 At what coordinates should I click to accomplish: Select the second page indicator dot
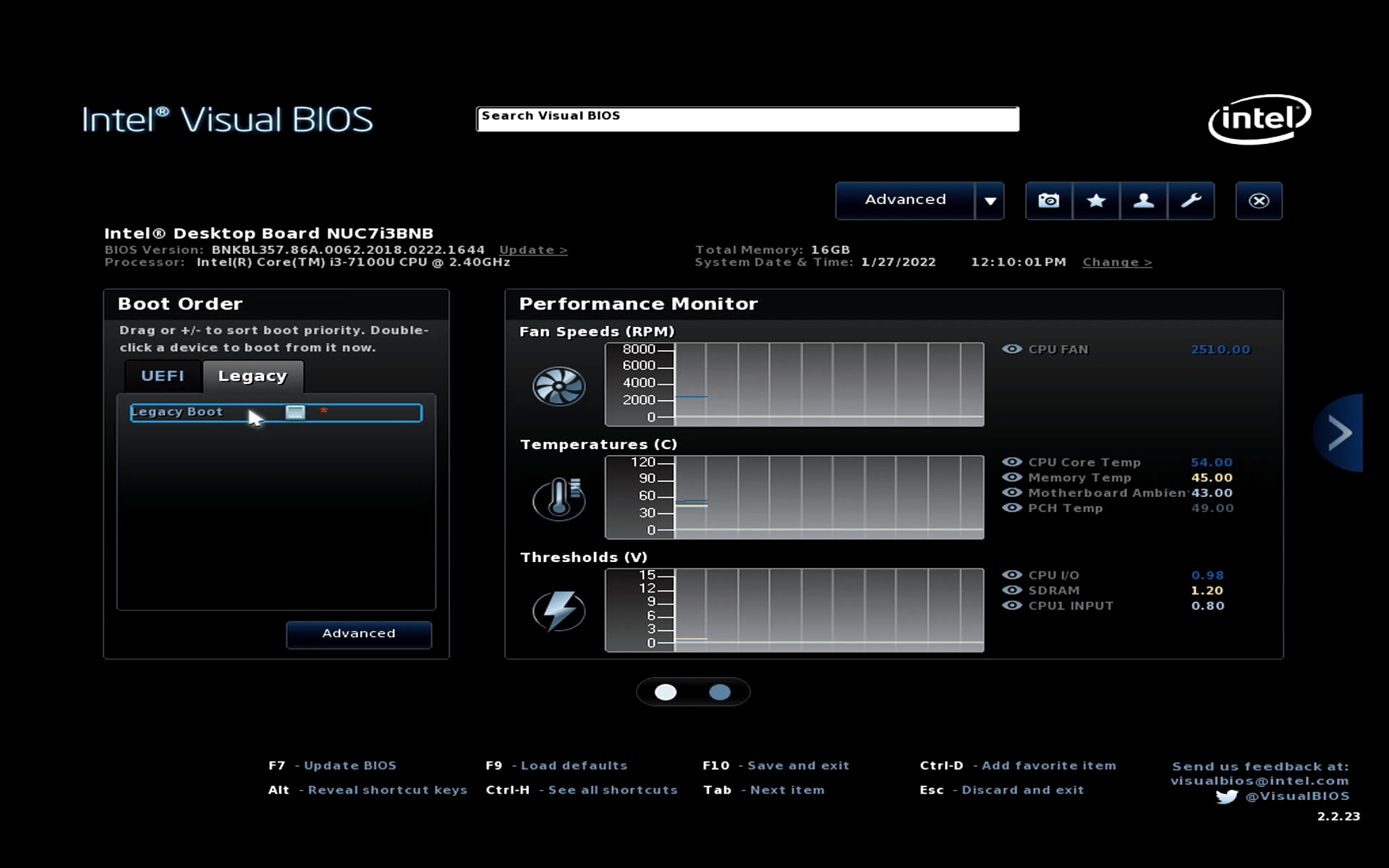pos(720,692)
